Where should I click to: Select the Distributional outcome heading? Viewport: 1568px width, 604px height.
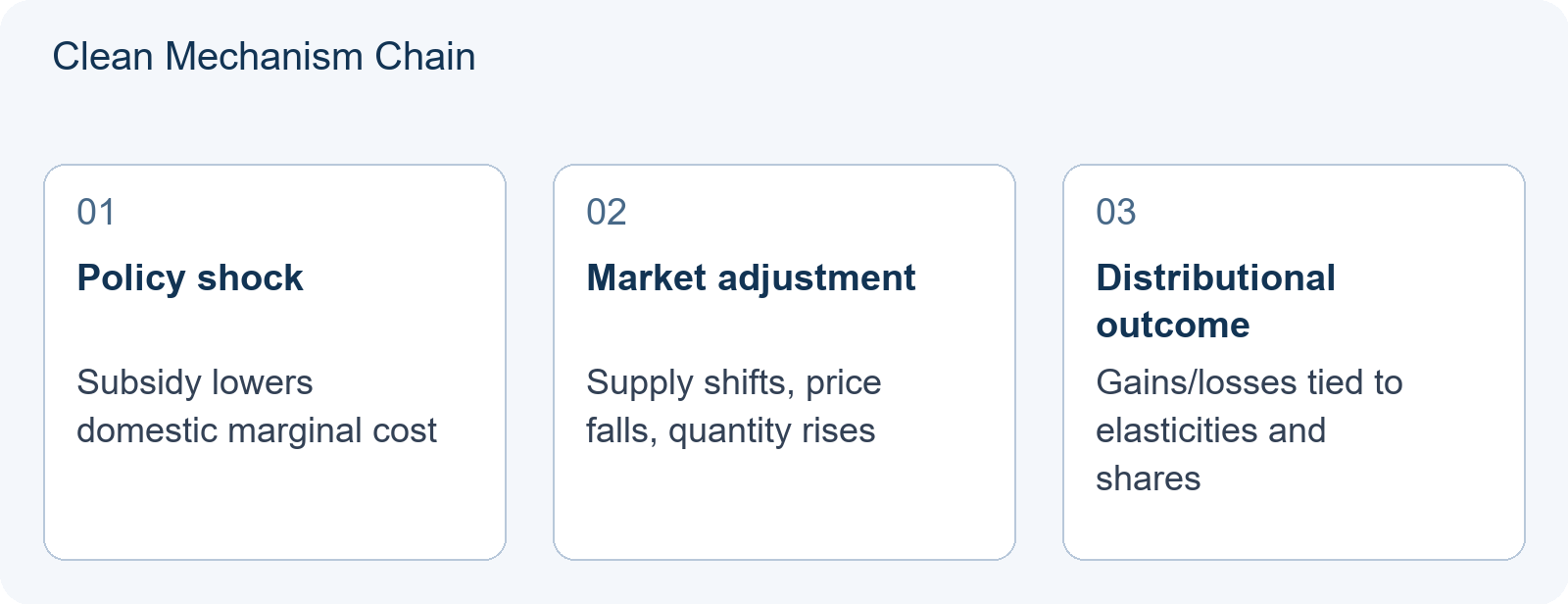click(1215, 301)
